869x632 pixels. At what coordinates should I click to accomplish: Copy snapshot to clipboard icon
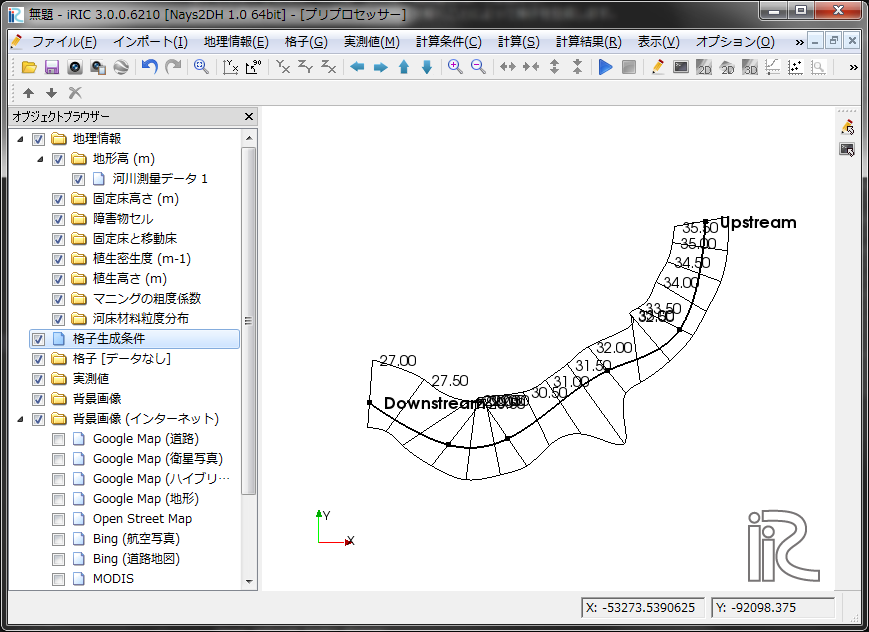coord(98,68)
